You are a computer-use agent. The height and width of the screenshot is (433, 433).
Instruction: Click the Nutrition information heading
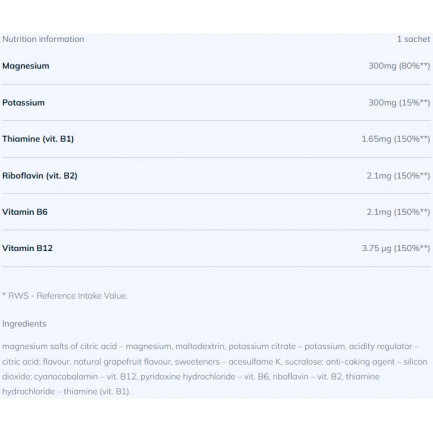(x=43, y=39)
